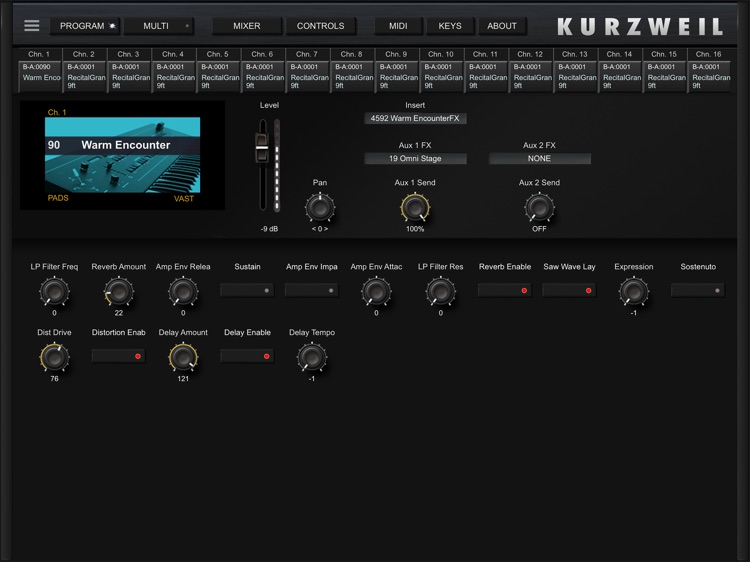Click the Reverb Amount knob
The image size is (750, 562).
click(118, 292)
